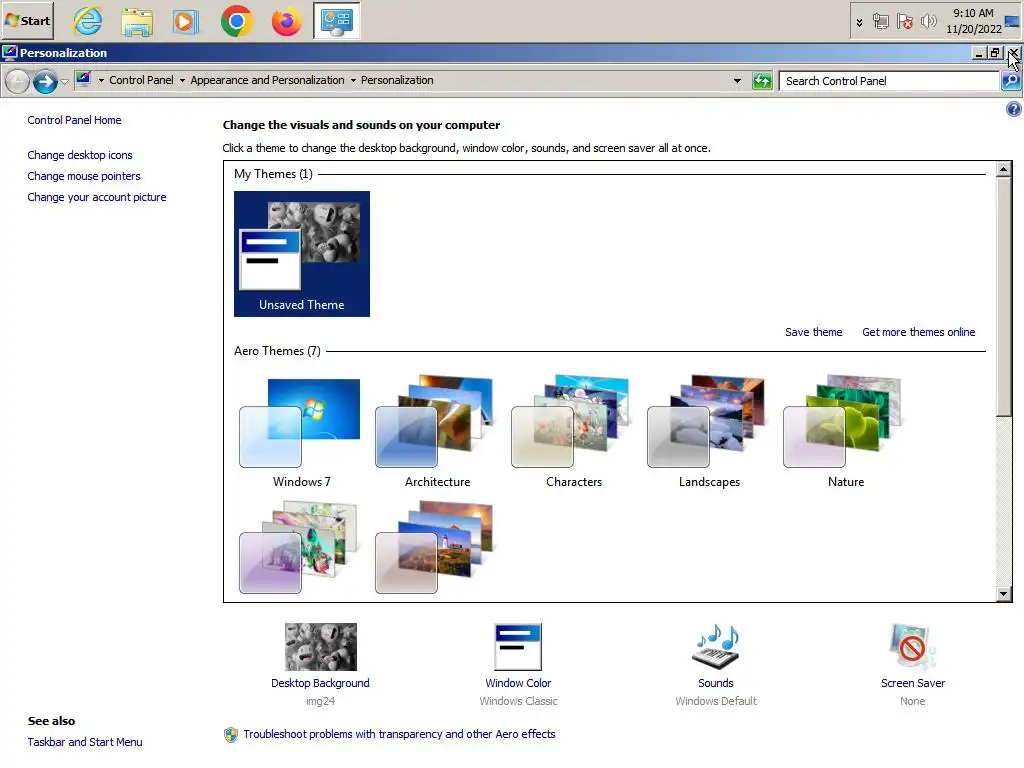Apply the Windows 7 theme
The height and width of the screenshot is (768, 1024).
[x=301, y=431]
